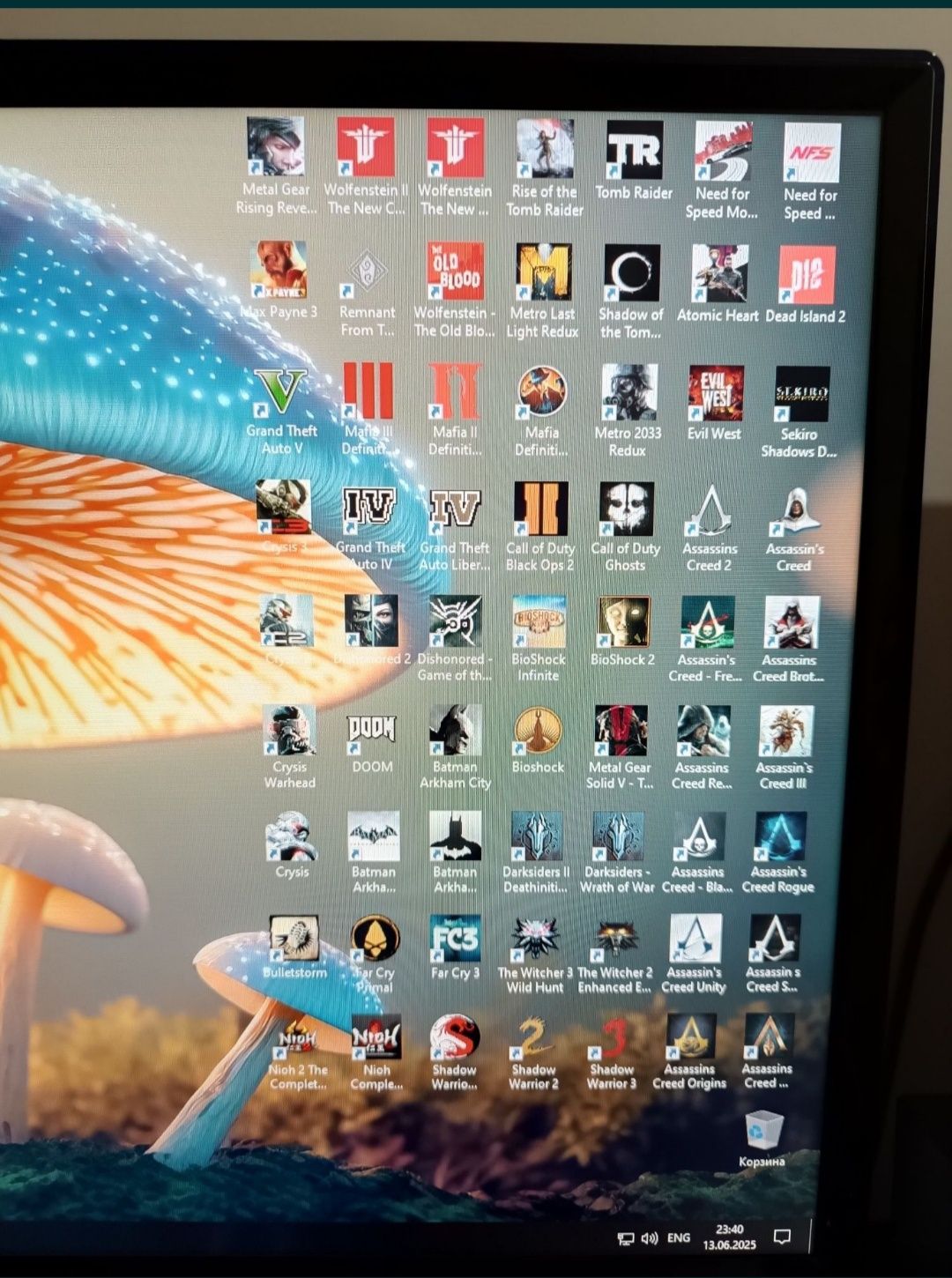Launch Evil West icon

[715, 394]
